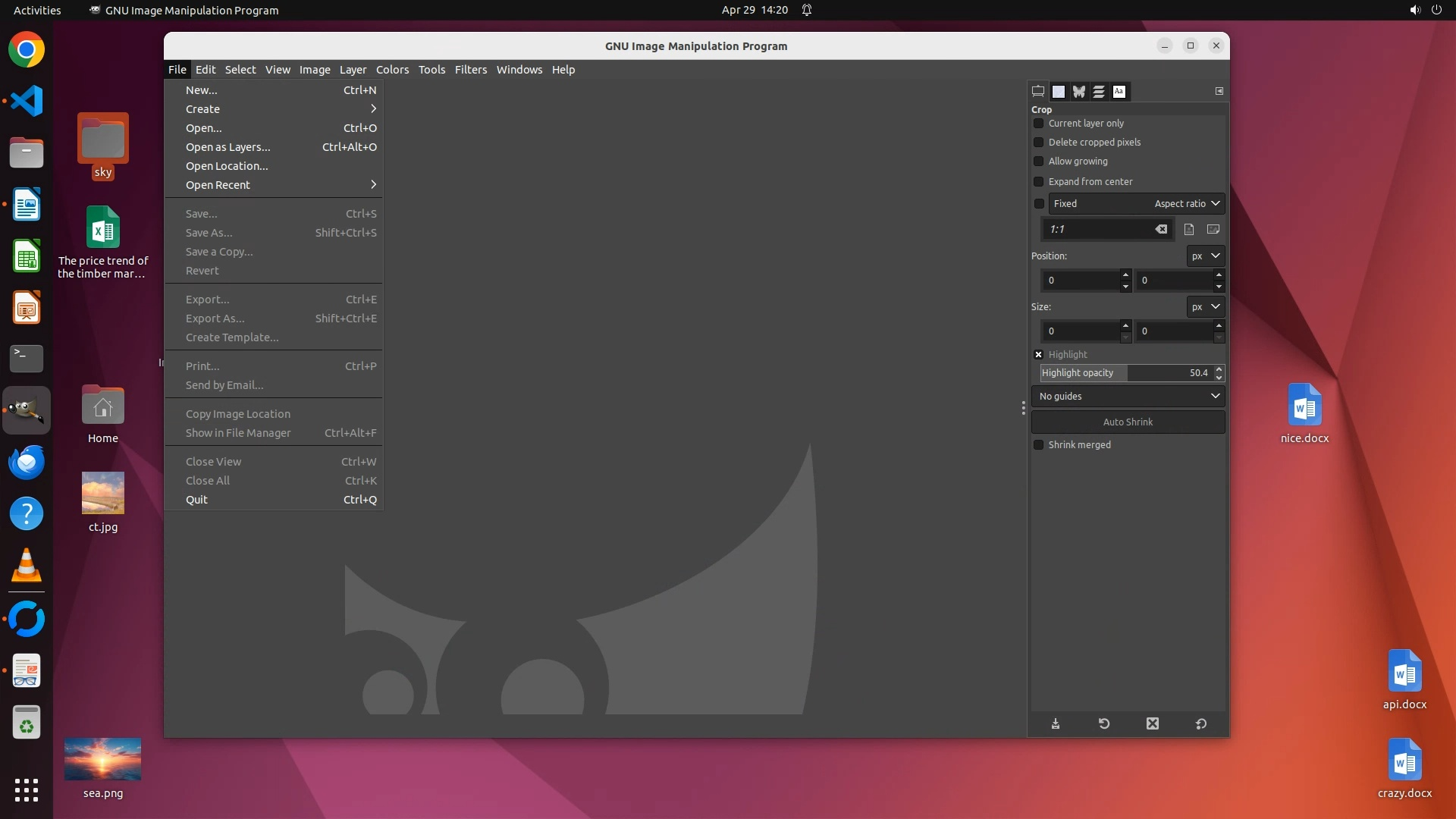Image resolution: width=1456 pixels, height=819 pixels.
Task: Enable the Current layer only checkbox
Action: pos(1039,123)
